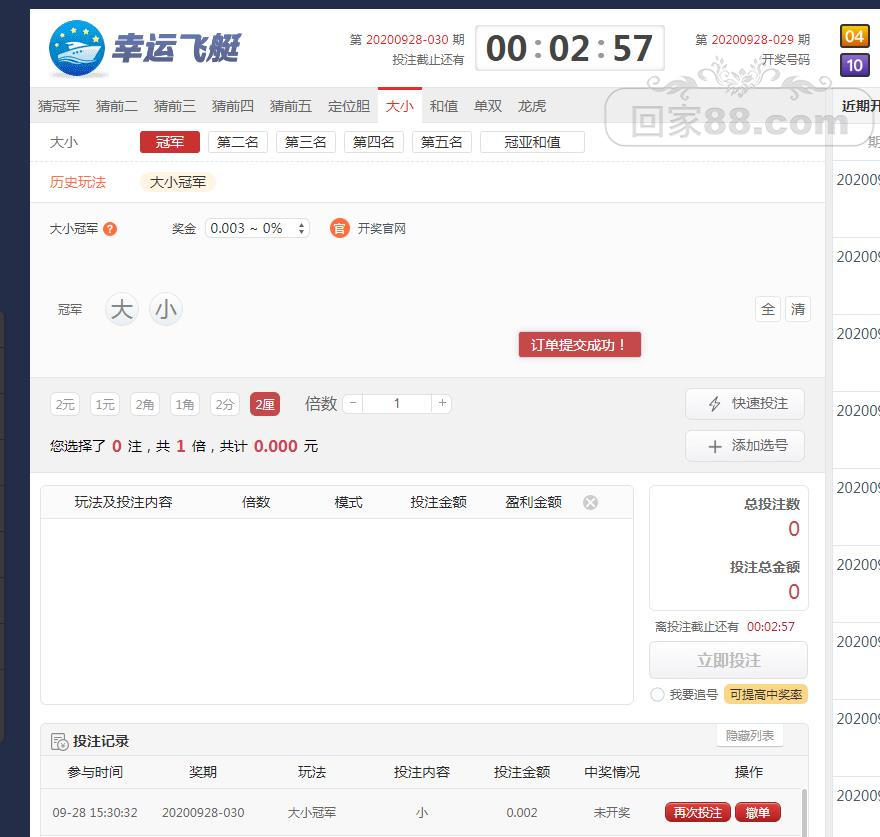This screenshot has height=837, width=880.
Task: Click the multiplier 倍数 input field
Action: [x=397, y=404]
